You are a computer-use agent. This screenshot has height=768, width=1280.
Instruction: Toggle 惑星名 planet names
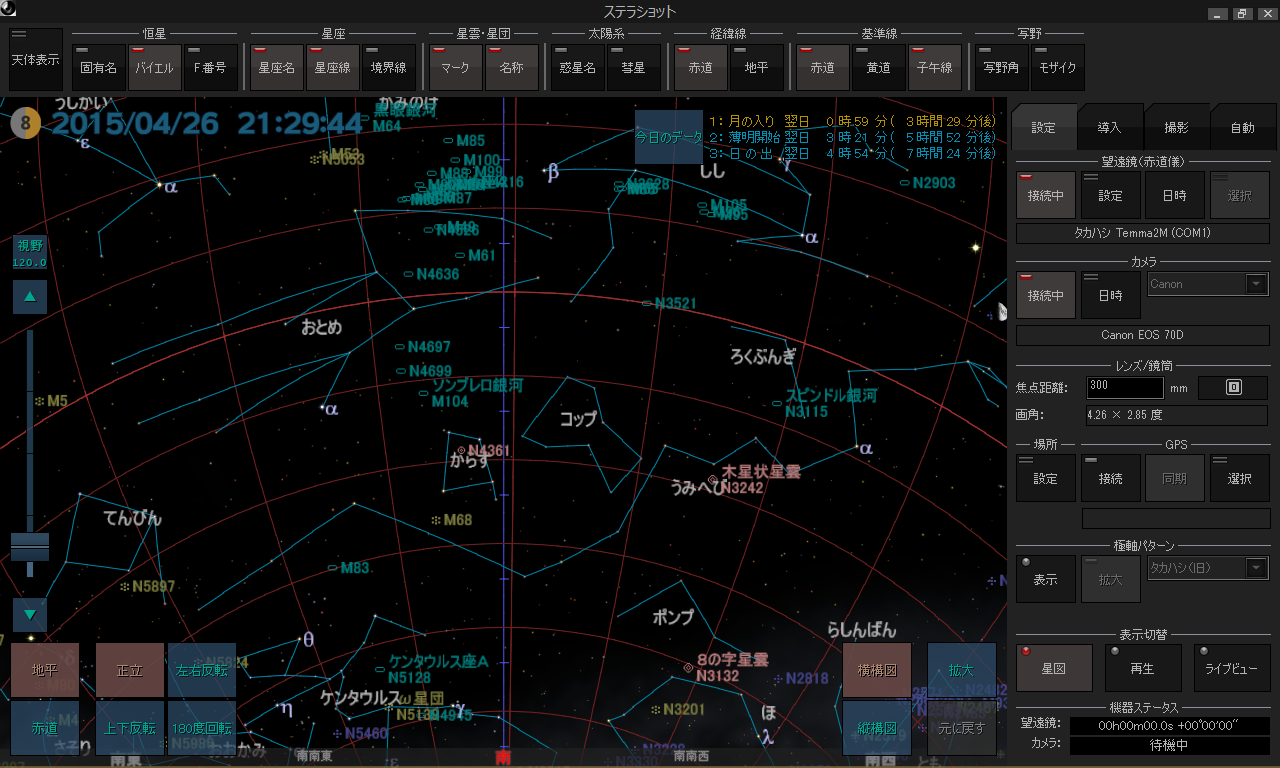(x=578, y=68)
